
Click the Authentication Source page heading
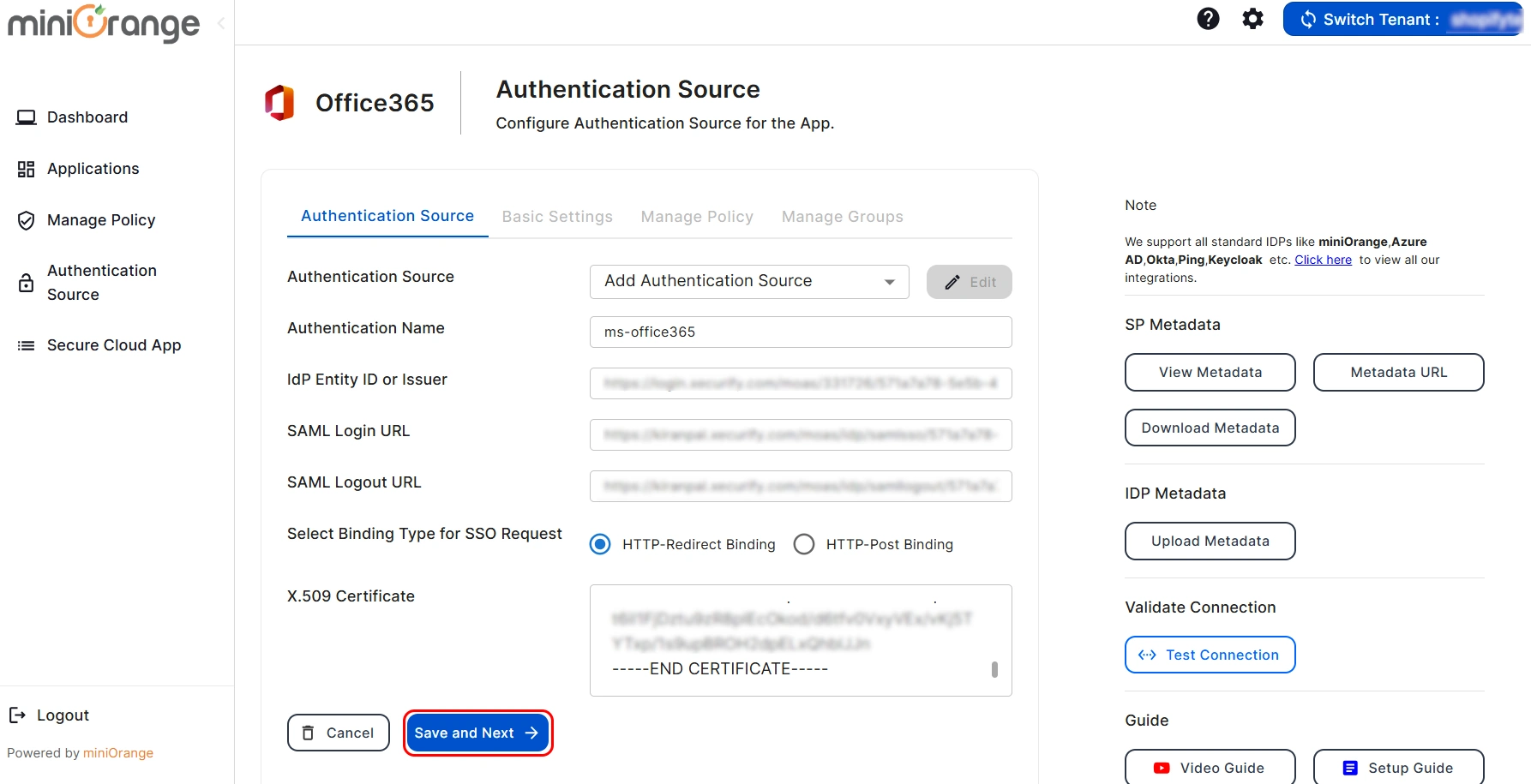[x=628, y=89]
